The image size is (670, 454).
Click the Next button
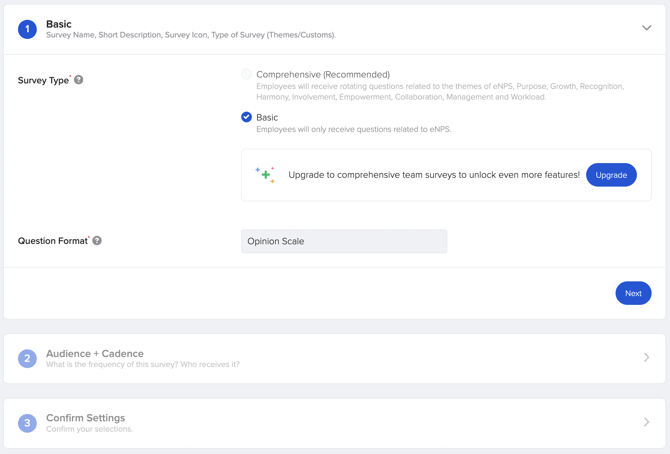pos(633,293)
